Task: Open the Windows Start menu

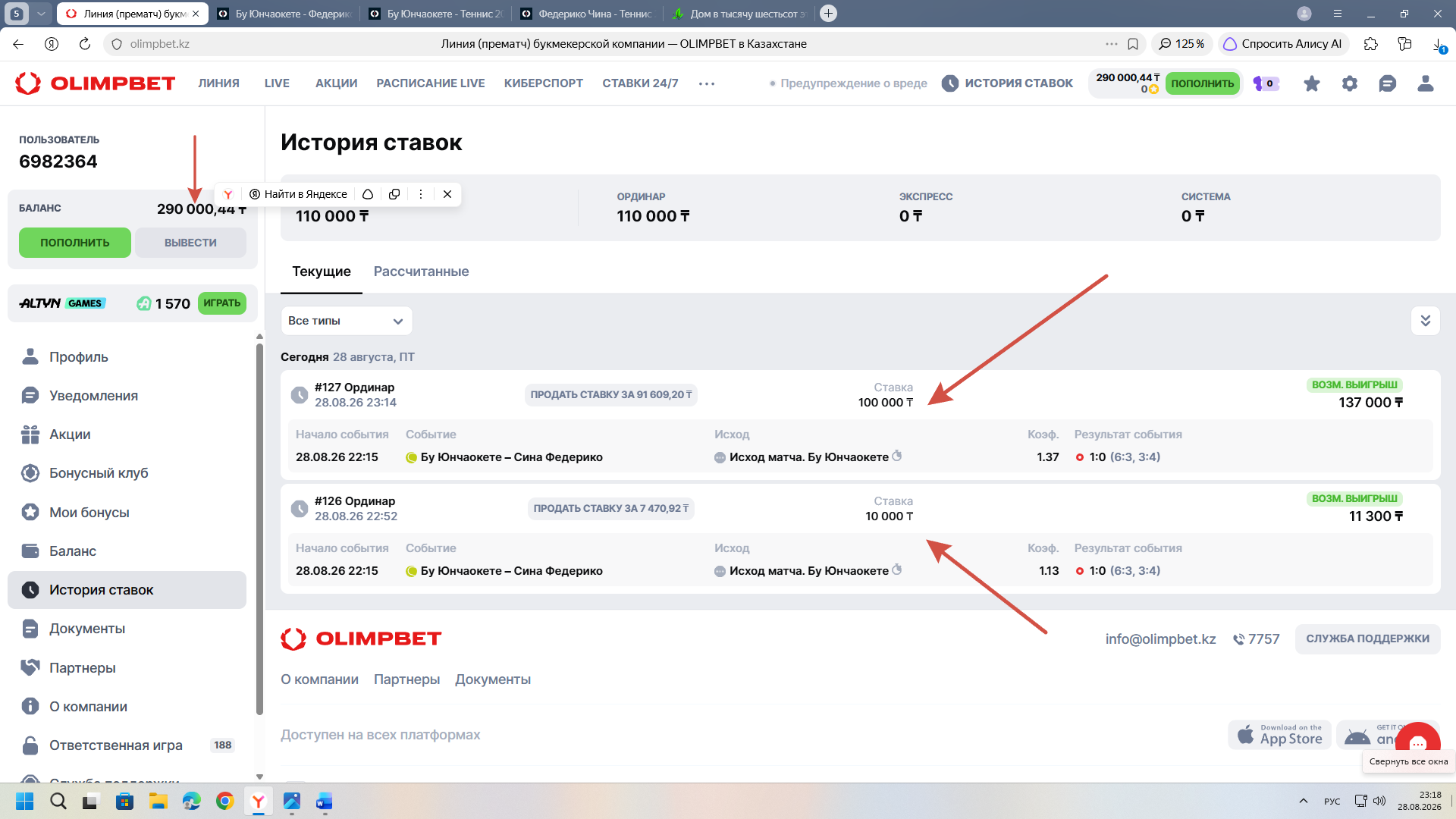Action: tap(24, 801)
